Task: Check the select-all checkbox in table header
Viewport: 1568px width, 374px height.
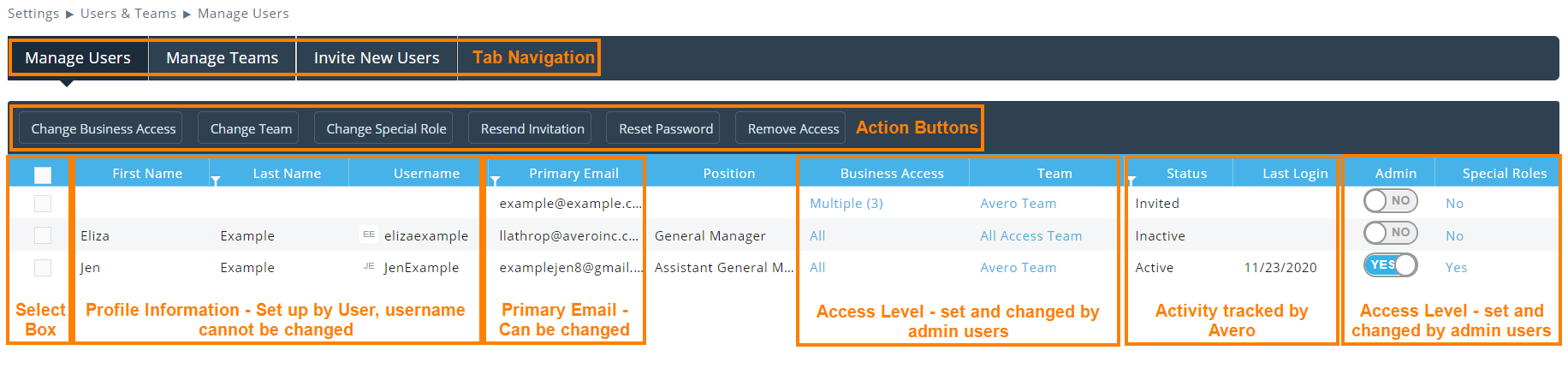Action: [x=43, y=175]
